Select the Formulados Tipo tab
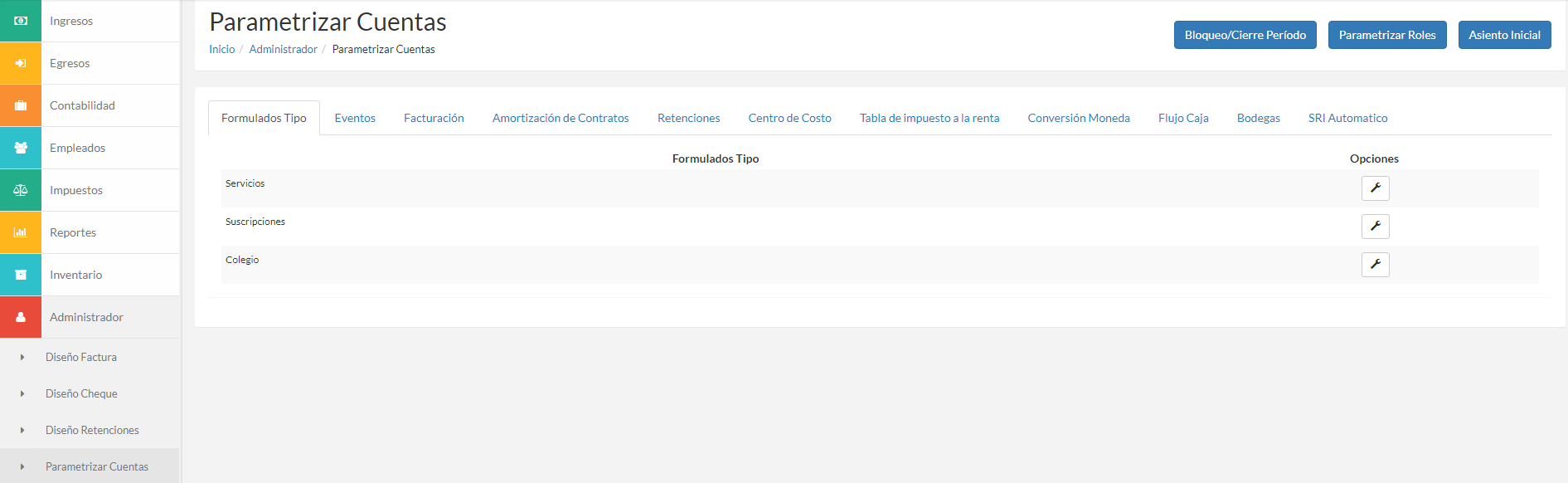This screenshot has height=483, width=1568. (264, 118)
